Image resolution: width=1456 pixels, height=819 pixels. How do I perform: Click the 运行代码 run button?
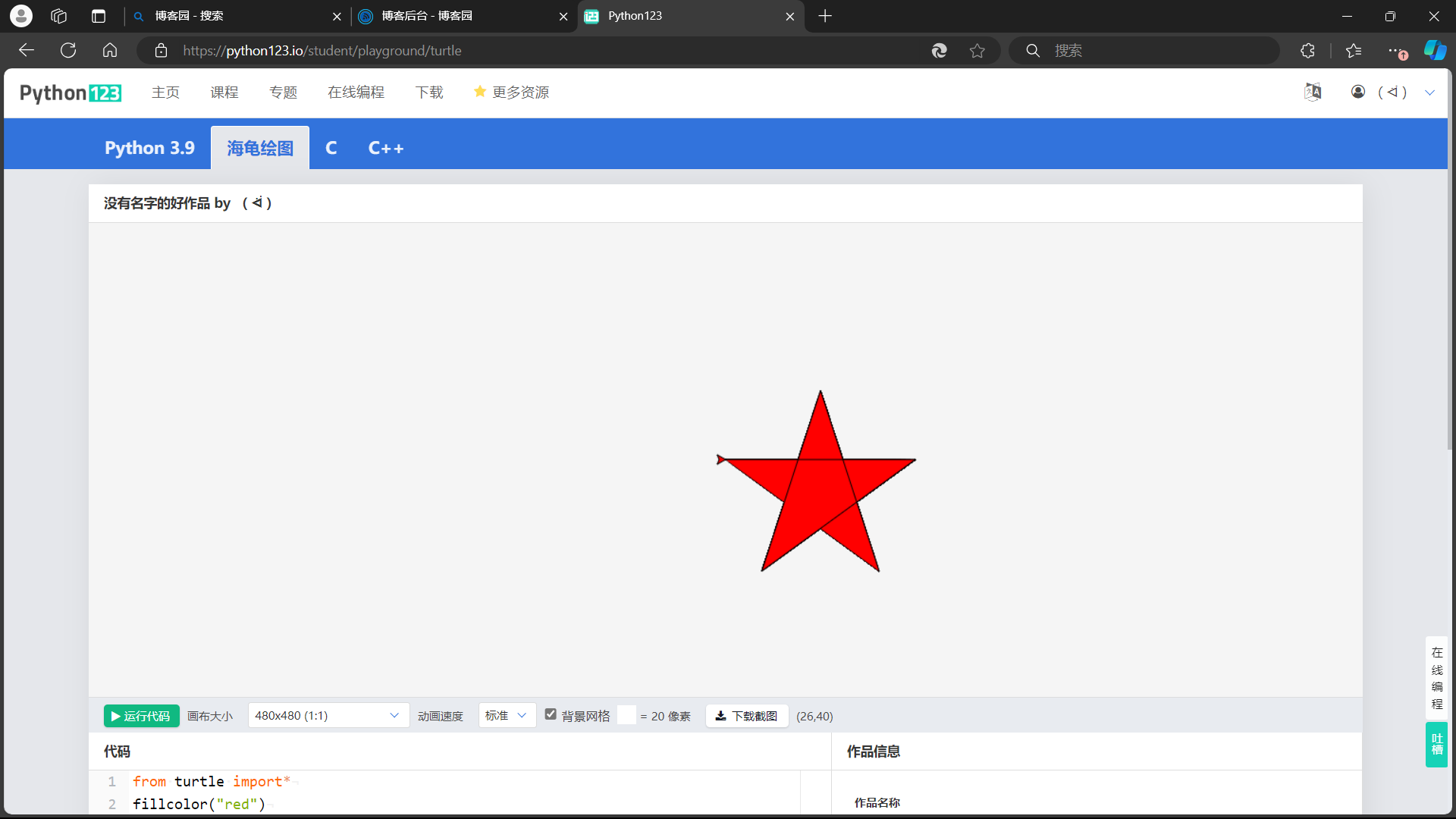(x=142, y=716)
